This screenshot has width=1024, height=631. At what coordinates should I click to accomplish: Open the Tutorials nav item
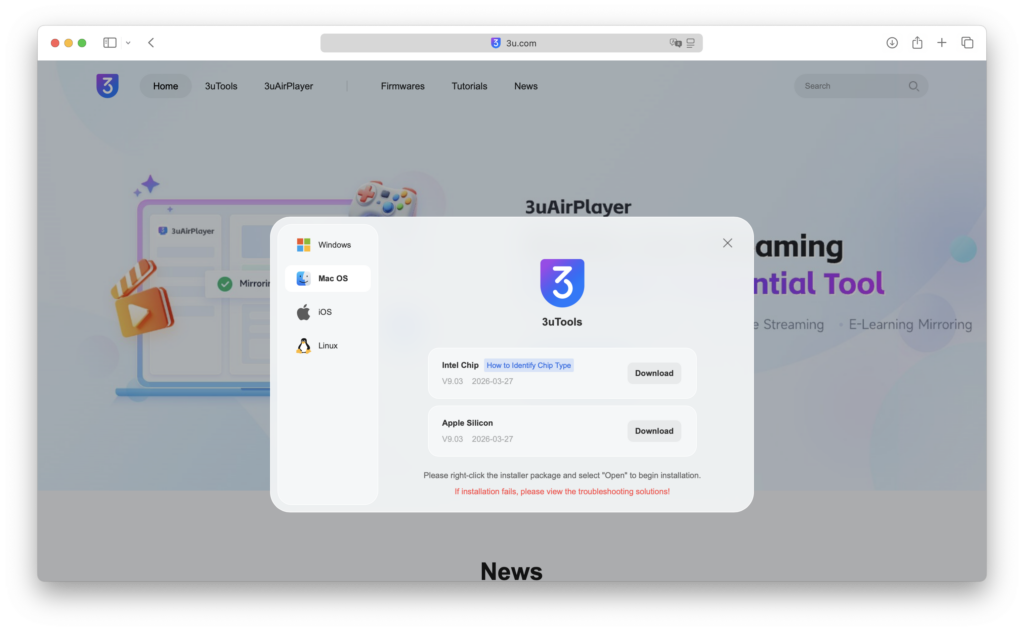point(470,86)
